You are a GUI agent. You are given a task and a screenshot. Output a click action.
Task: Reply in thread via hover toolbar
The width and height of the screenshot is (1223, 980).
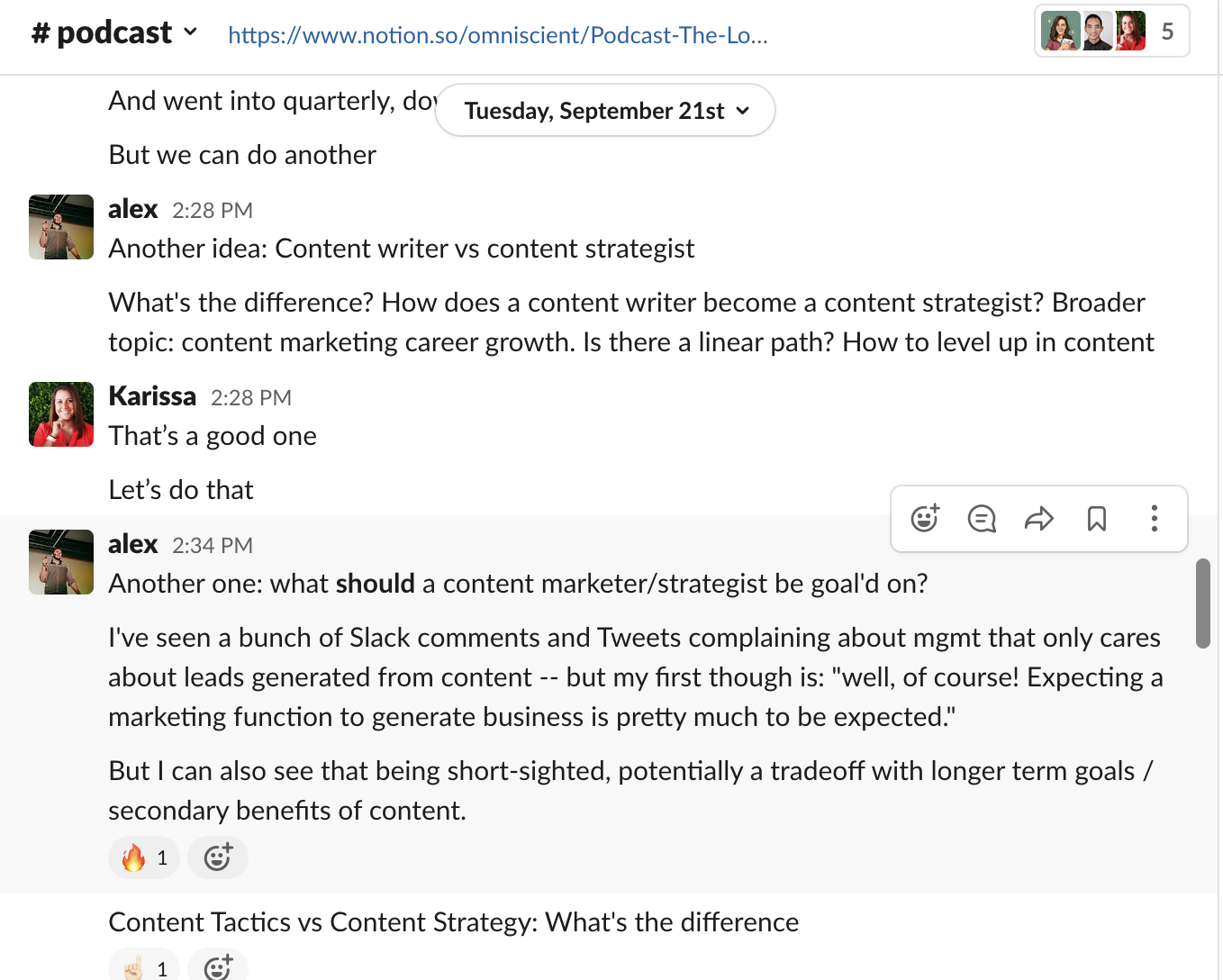(982, 519)
